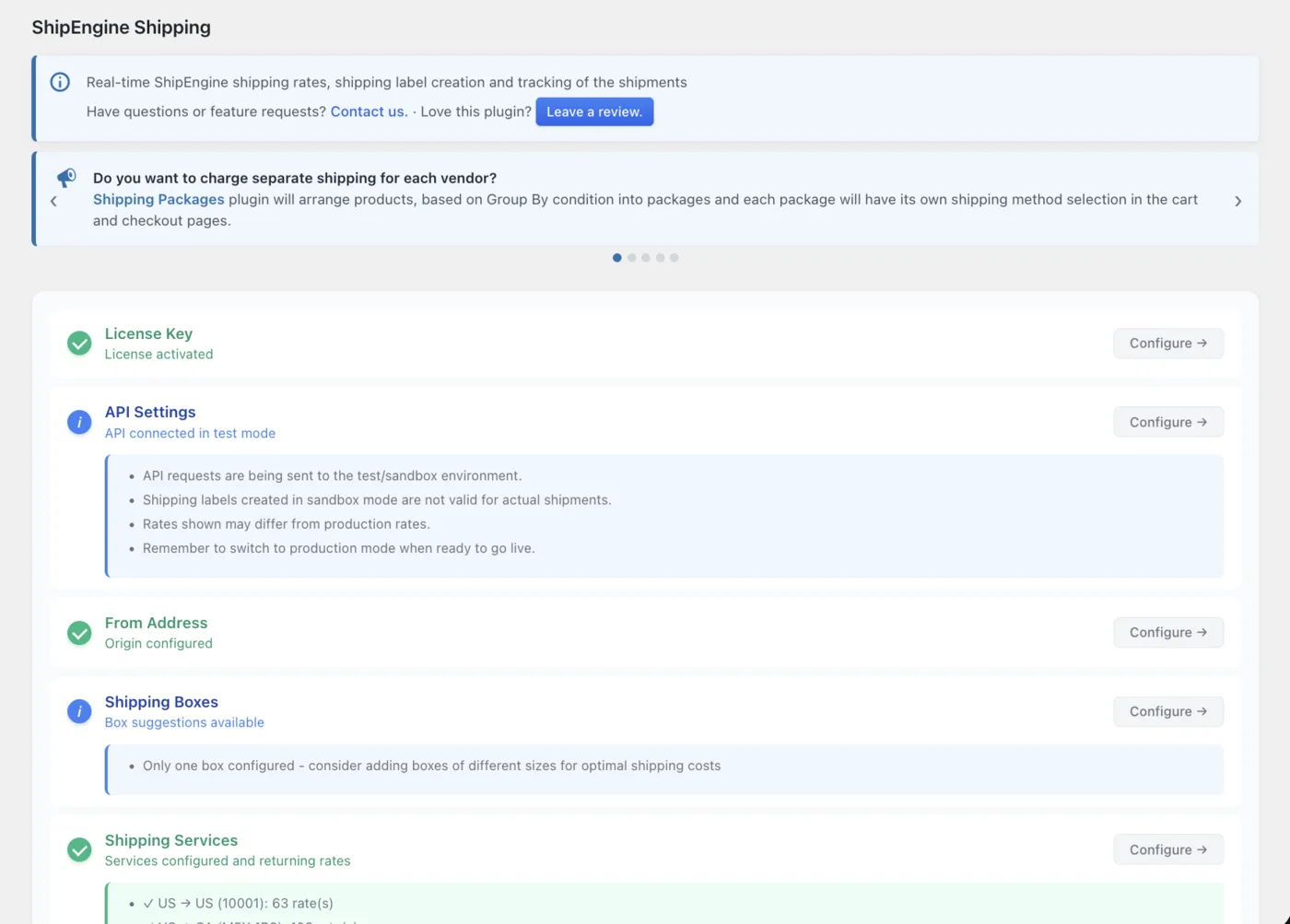This screenshot has height=924, width=1290.
Task: Go to previous promo slide arrow
Action: click(x=53, y=201)
